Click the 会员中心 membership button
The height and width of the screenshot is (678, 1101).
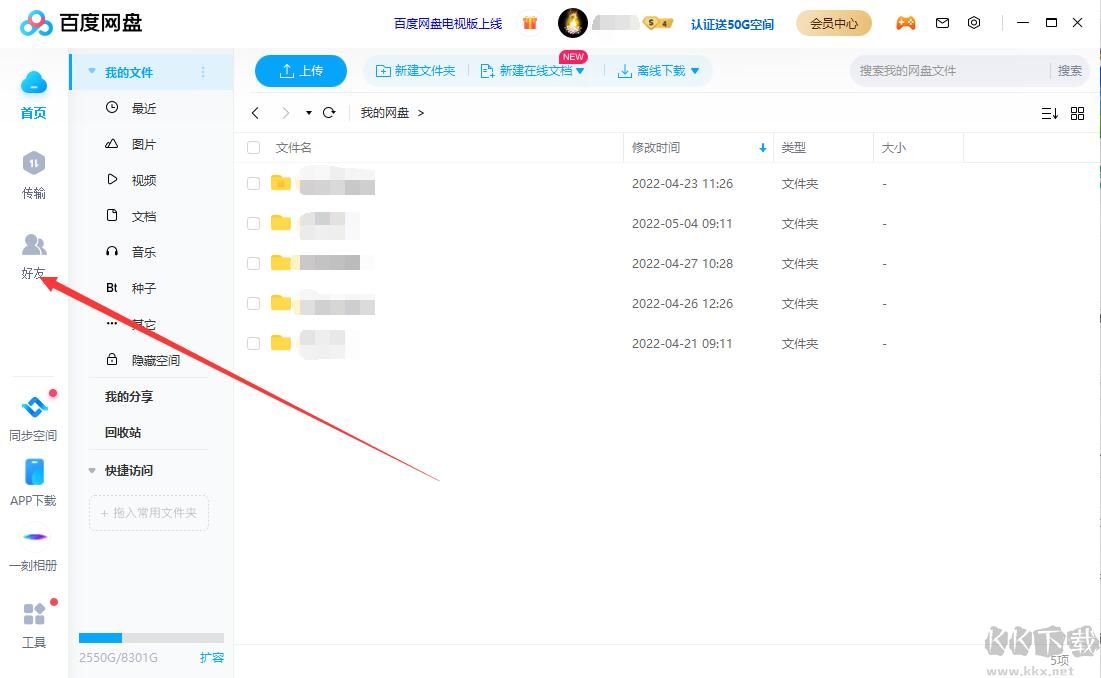[833, 23]
